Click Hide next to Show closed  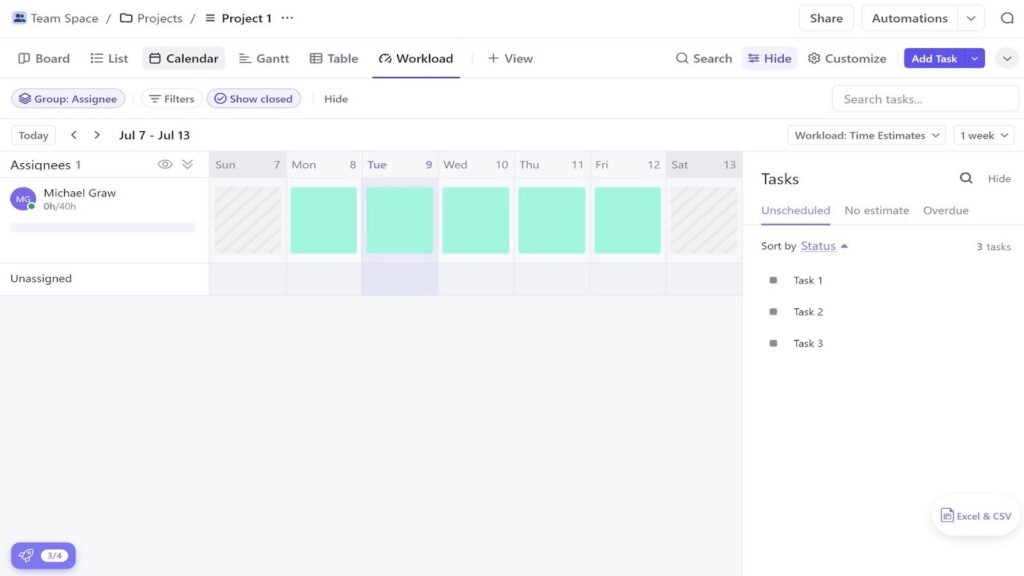(x=336, y=99)
